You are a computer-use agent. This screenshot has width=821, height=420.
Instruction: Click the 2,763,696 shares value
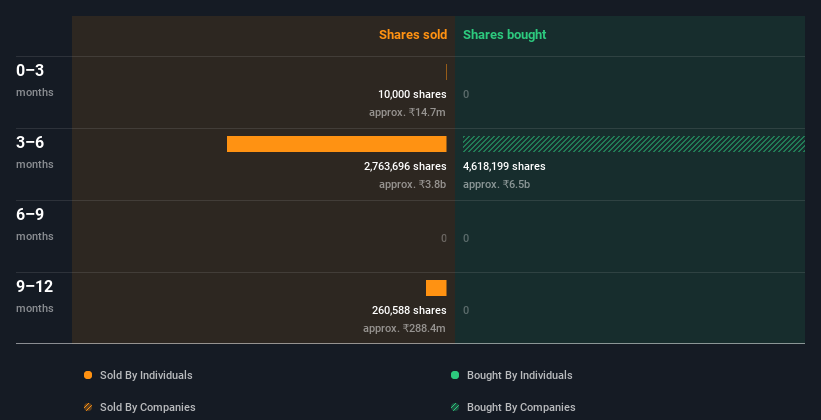(405, 166)
